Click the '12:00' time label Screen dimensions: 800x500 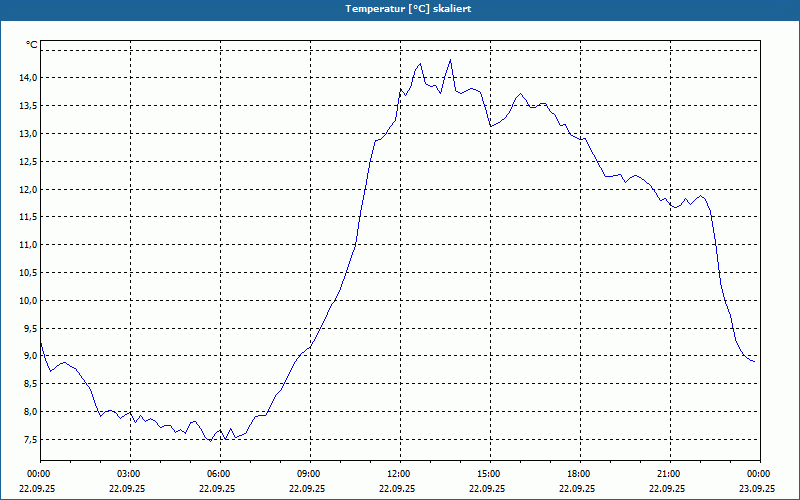pyautogui.click(x=399, y=474)
